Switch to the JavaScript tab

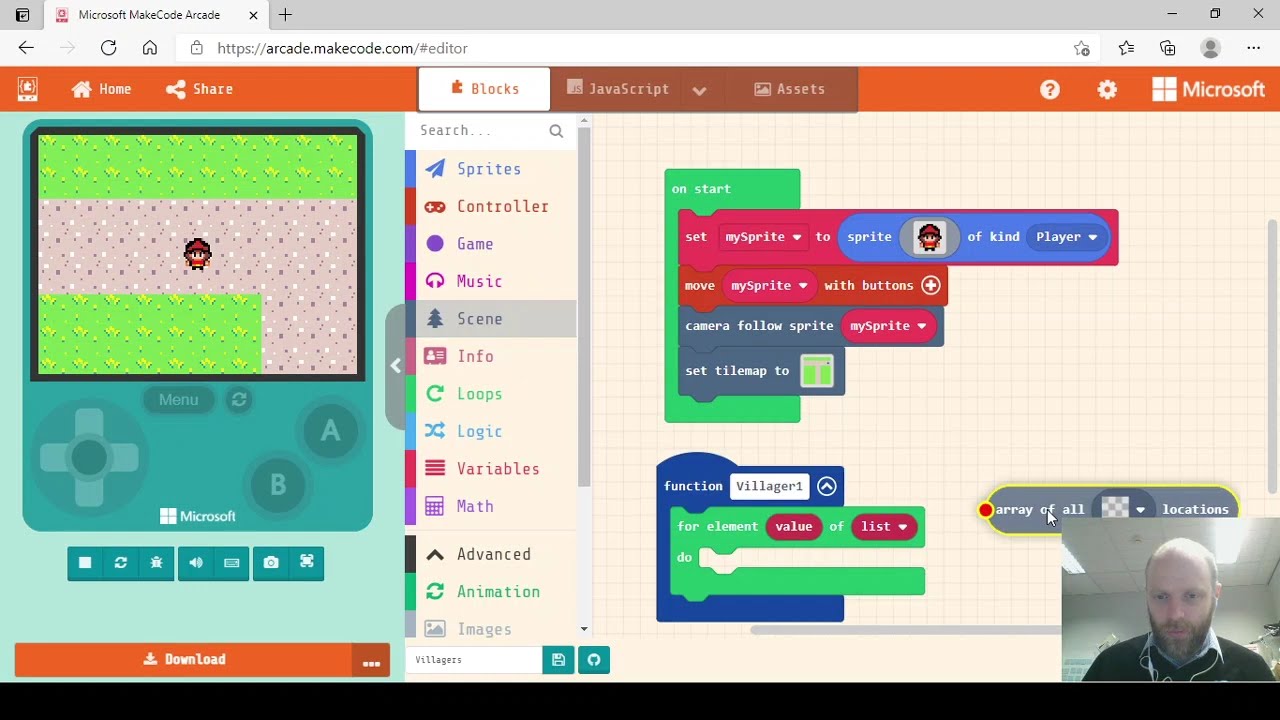(618, 89)
